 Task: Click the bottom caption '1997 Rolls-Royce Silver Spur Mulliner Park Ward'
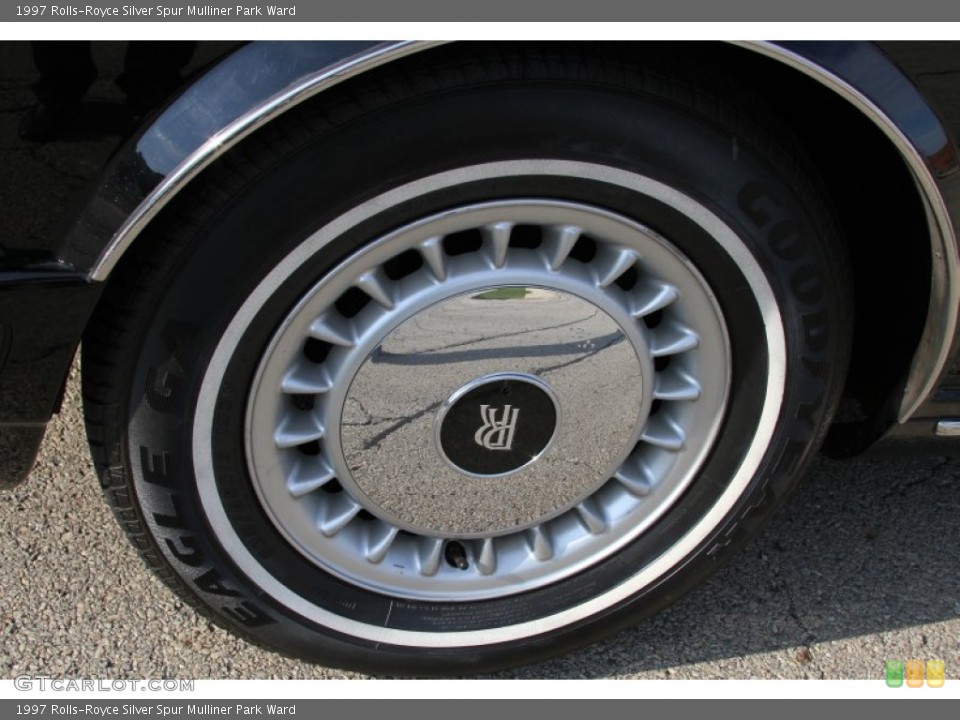[156, 710]
